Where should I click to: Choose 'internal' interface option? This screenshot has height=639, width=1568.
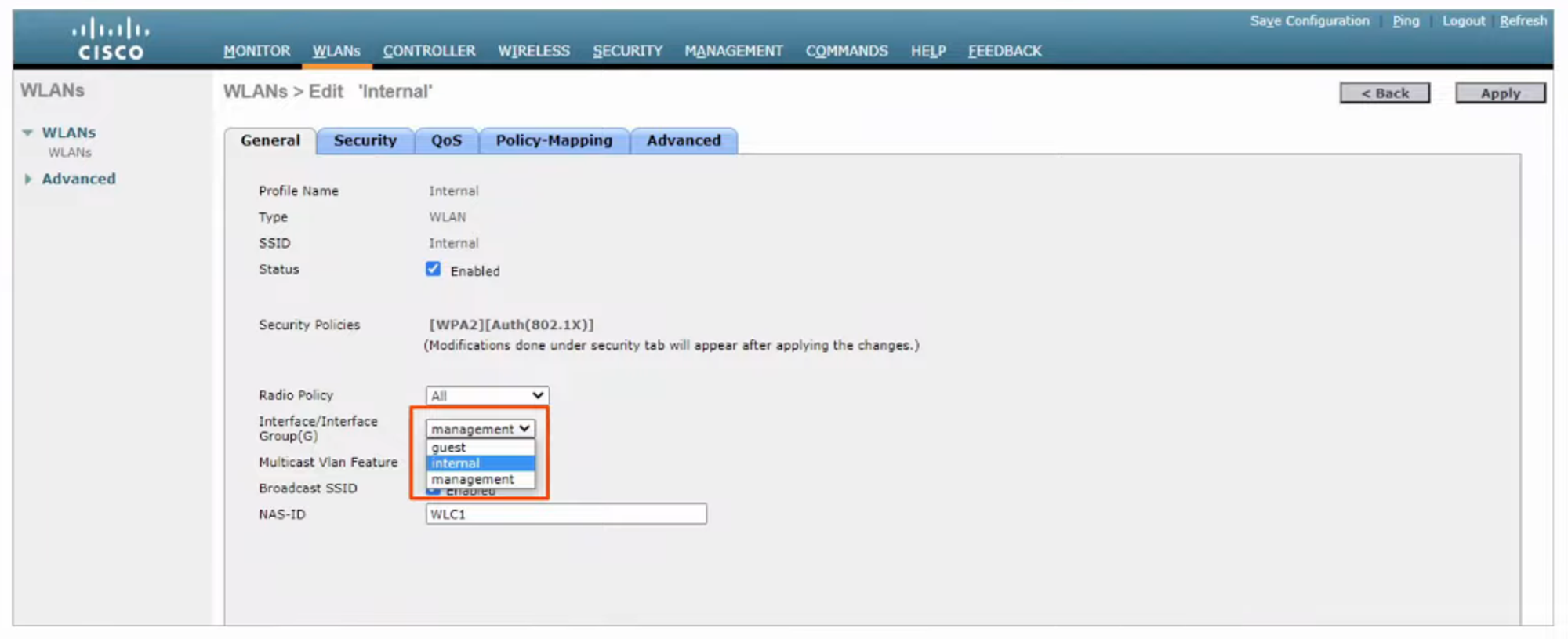click(x=456, y=463)
